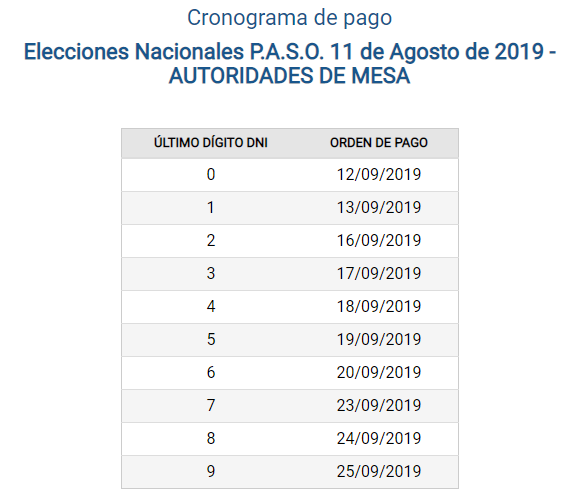Select the DNI digit 2 cell

tap(211, 240)
